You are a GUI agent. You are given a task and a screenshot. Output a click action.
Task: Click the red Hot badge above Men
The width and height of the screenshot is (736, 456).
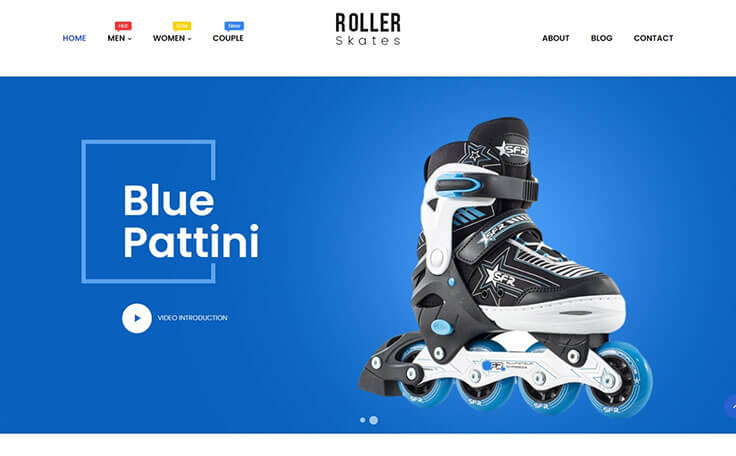coord(123,26)
